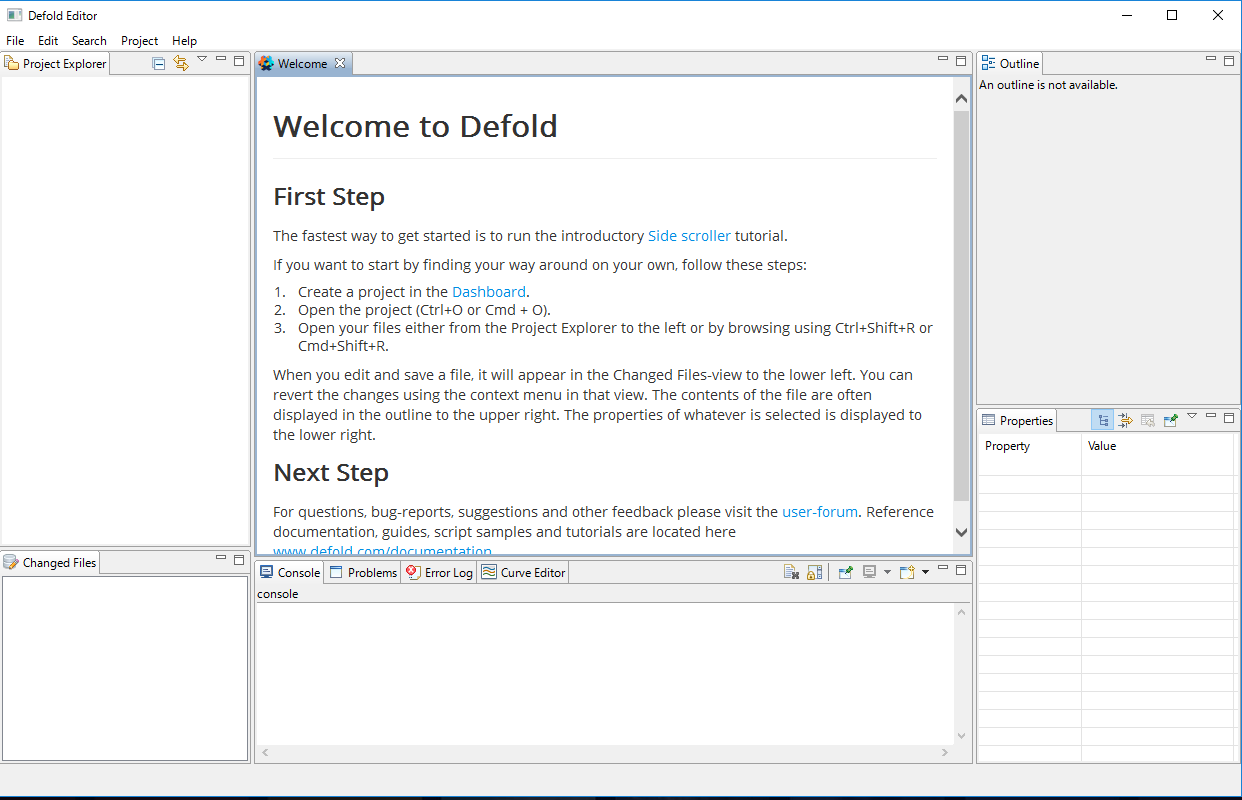The width and height of the screenshot is (1242, 800).
Task: Open Project Explorer view menu triangle
Action: pos(202,60)
